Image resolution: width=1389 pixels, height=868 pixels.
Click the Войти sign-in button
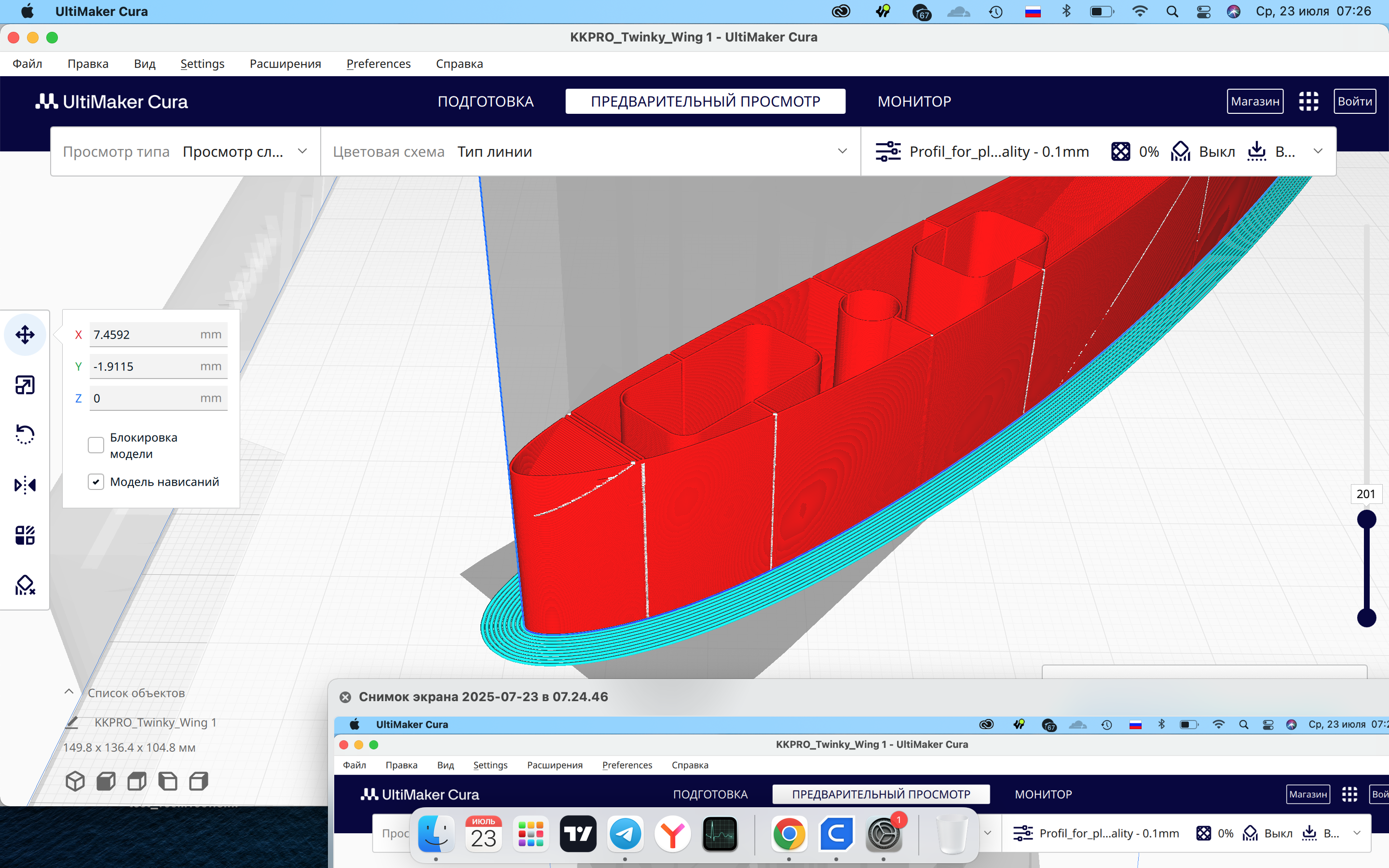1355,102
